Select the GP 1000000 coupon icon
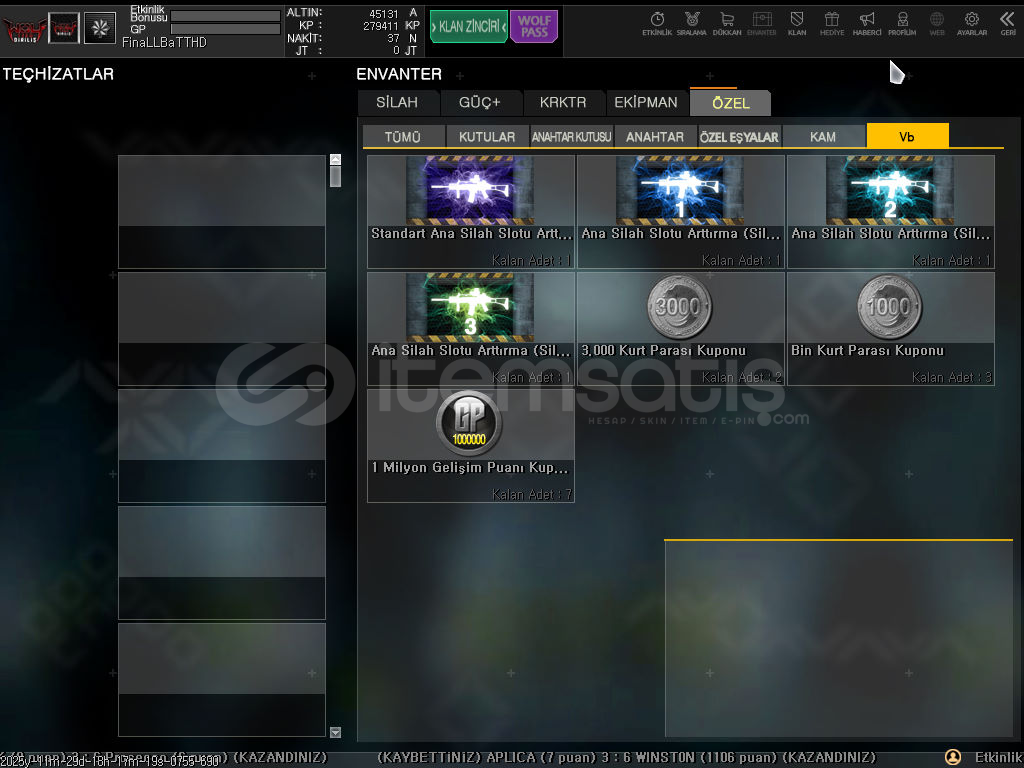The height and width of the screenshot is (768, 1024). 469,423
